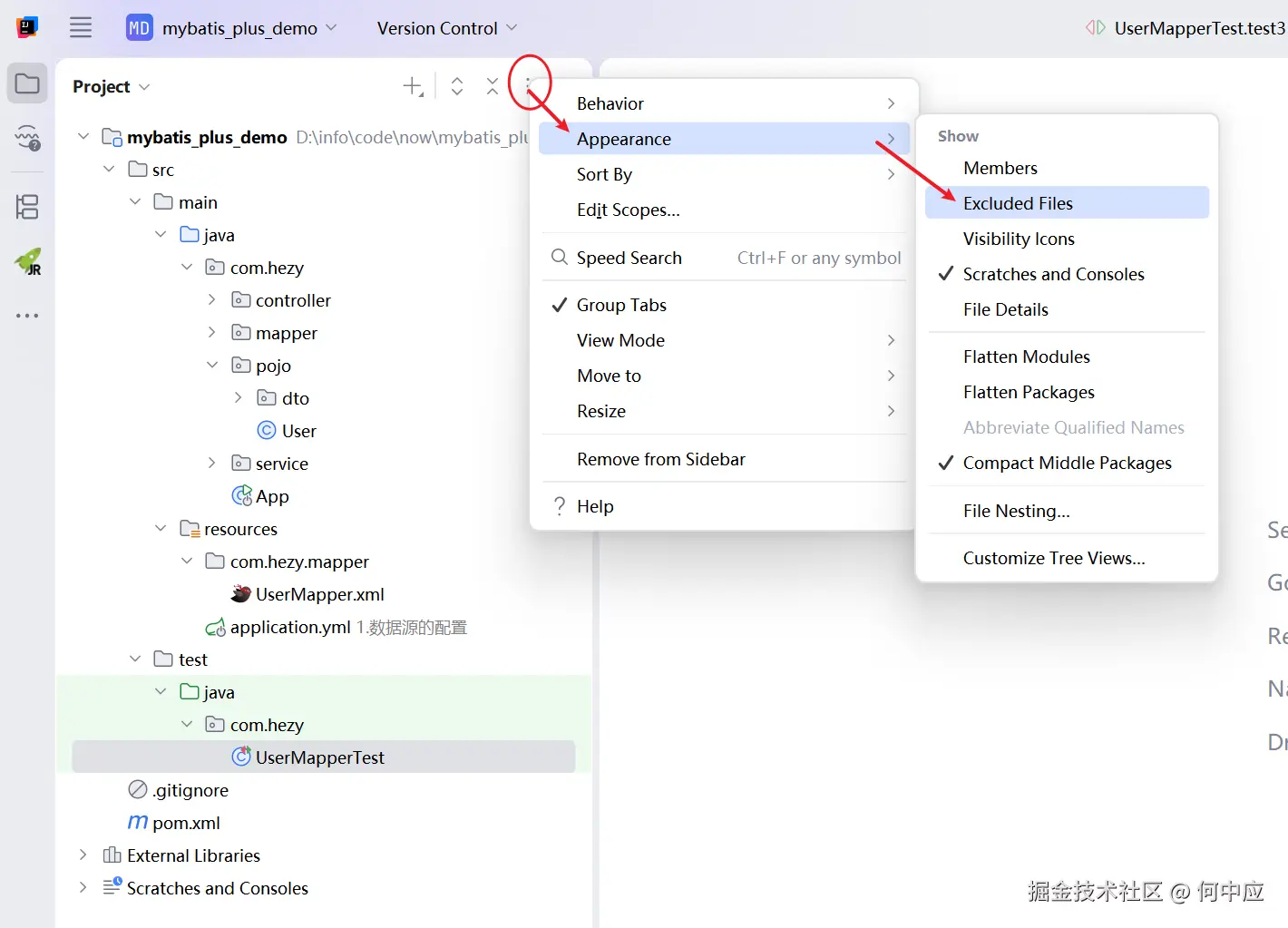The height and width of the screenshot is (928, 1288).
Task: Click the External Libraries icon
Action: 112,855
